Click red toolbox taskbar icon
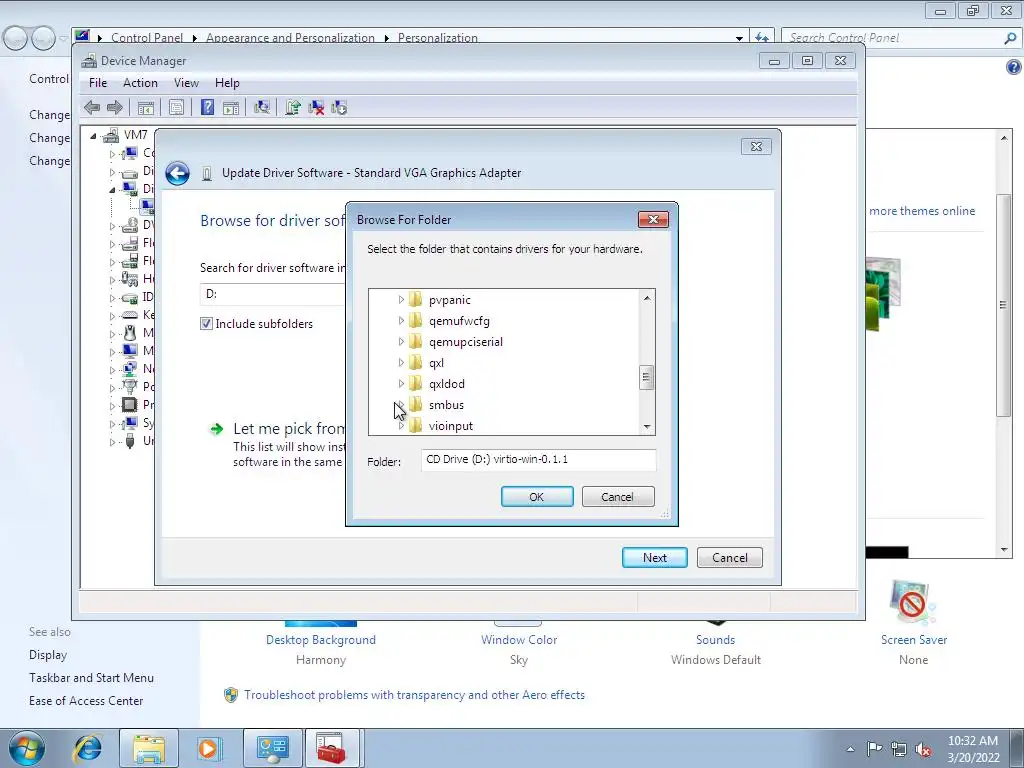The height and width of the screenshot is (768, 1024). click(332, 748)
